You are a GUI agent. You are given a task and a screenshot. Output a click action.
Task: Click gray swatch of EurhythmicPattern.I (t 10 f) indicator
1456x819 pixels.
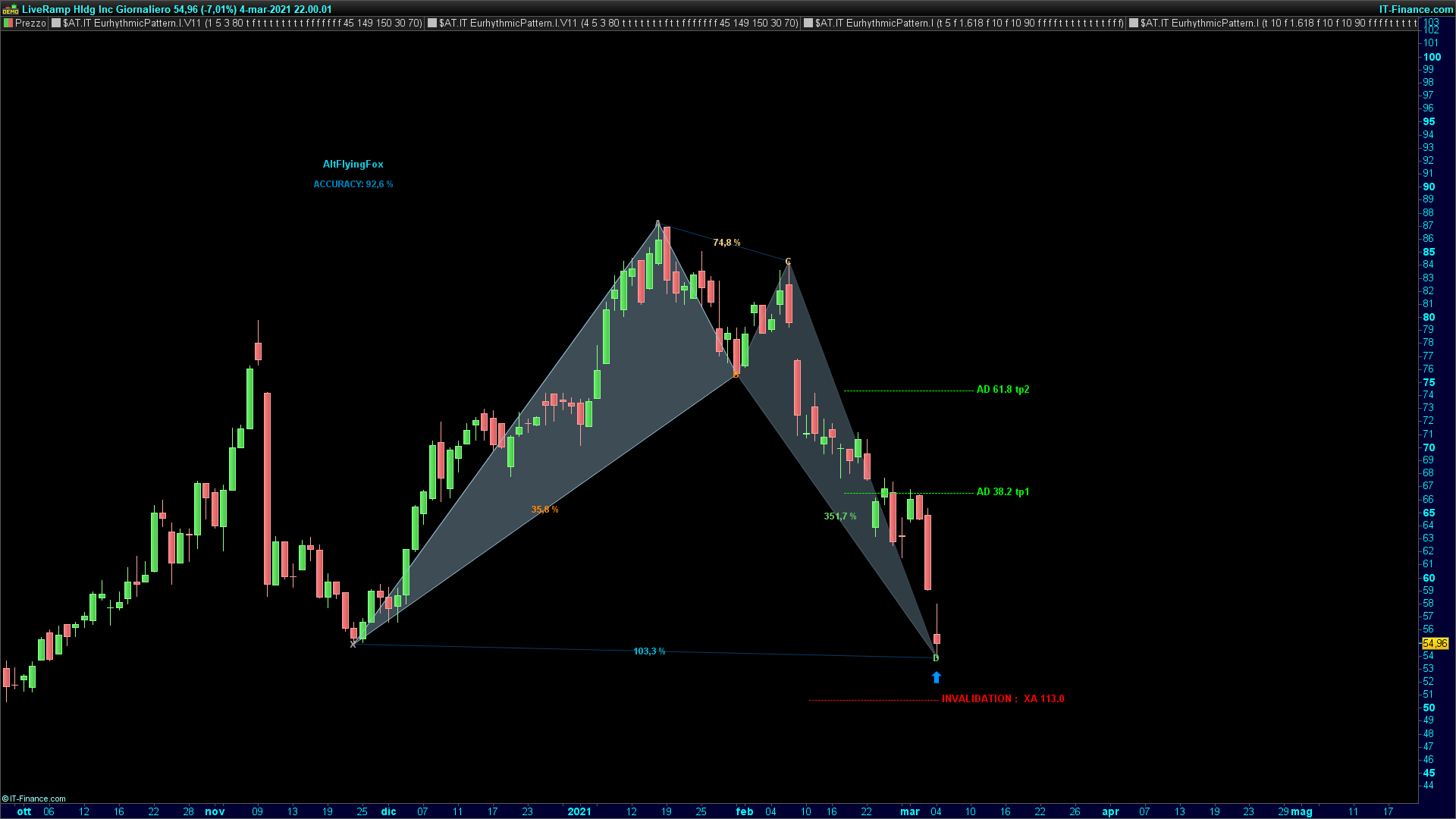[1134, 24]
